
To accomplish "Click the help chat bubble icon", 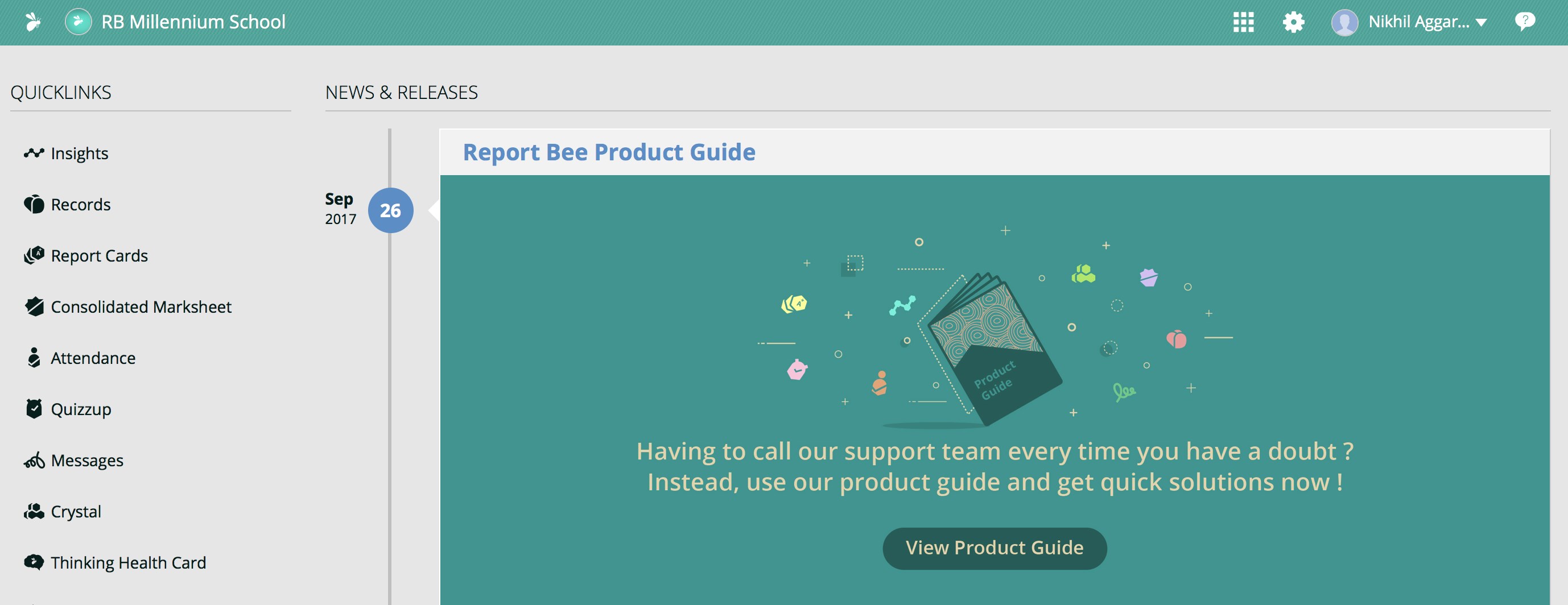I will click(x=1524, y=22).
